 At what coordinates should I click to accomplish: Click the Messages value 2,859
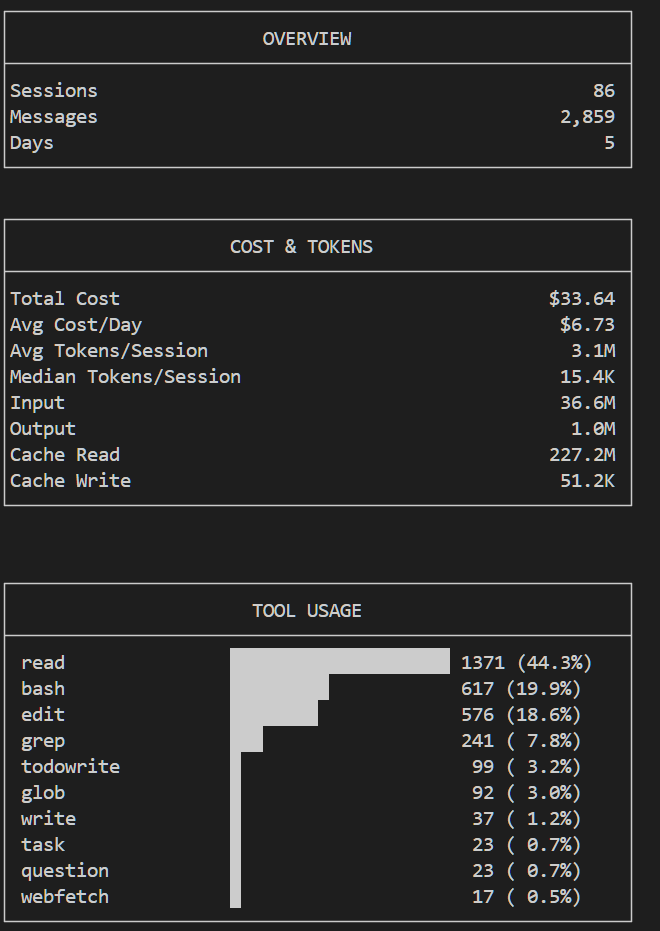click(588, 117)
